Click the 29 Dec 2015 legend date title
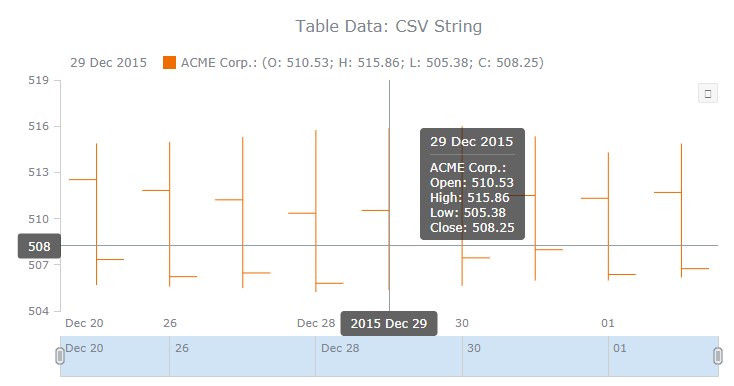This screenshot has width=734, height=386. click(109, 63)
